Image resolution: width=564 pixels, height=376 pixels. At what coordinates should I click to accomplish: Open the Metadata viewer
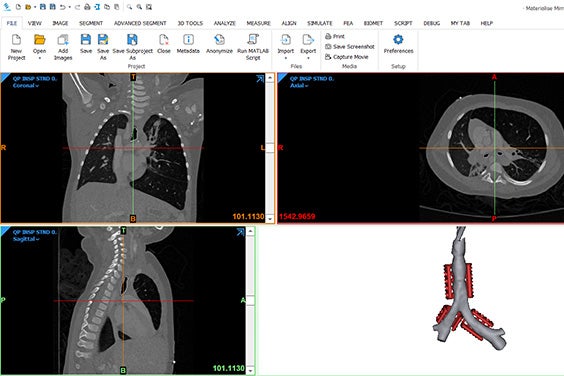pyautogui.click(x=188, y=44)
